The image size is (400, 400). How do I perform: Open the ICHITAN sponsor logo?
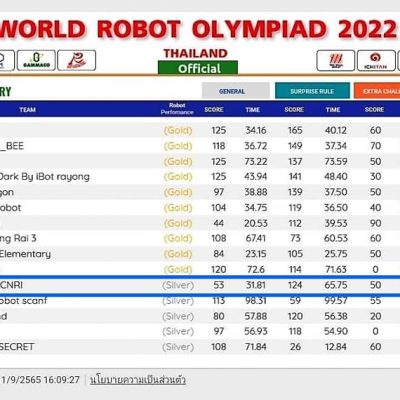[x=376, y=61]
